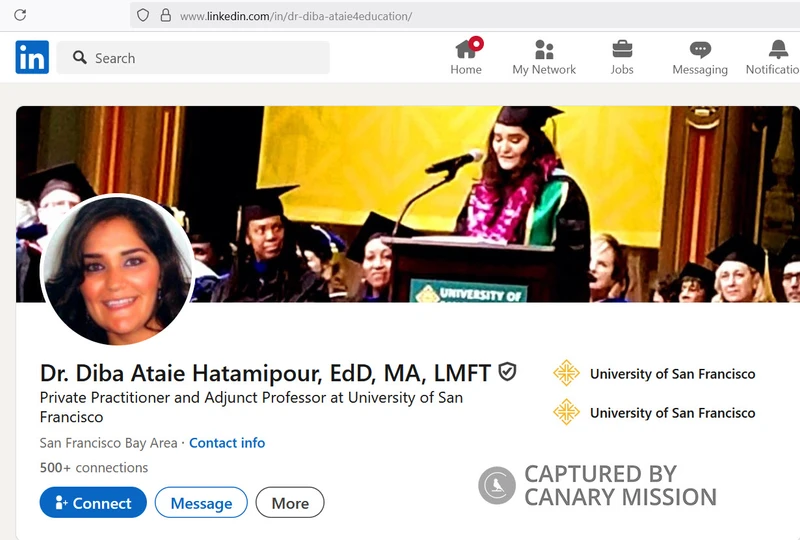Click second University of San Francisco logo
The height and width of the screenshot is (540, 800).
[566, 412]
